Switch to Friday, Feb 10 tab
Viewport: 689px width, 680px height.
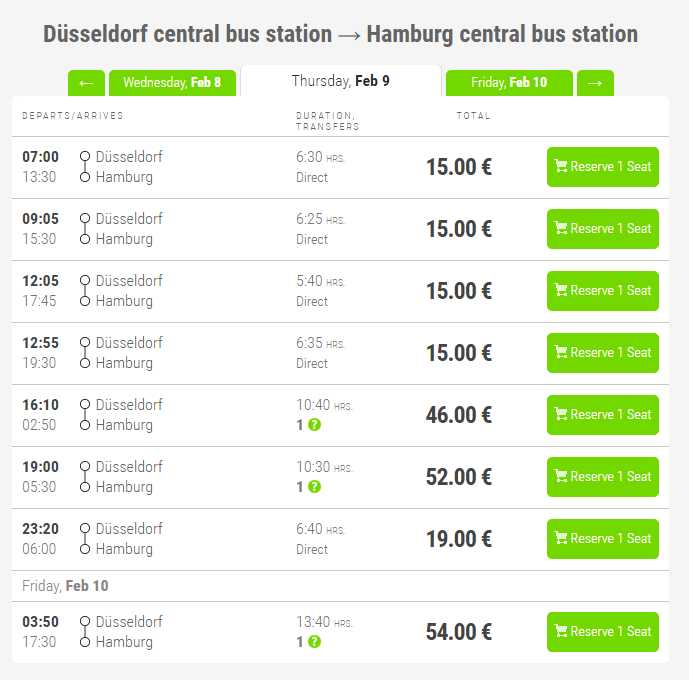coord(509,83)
